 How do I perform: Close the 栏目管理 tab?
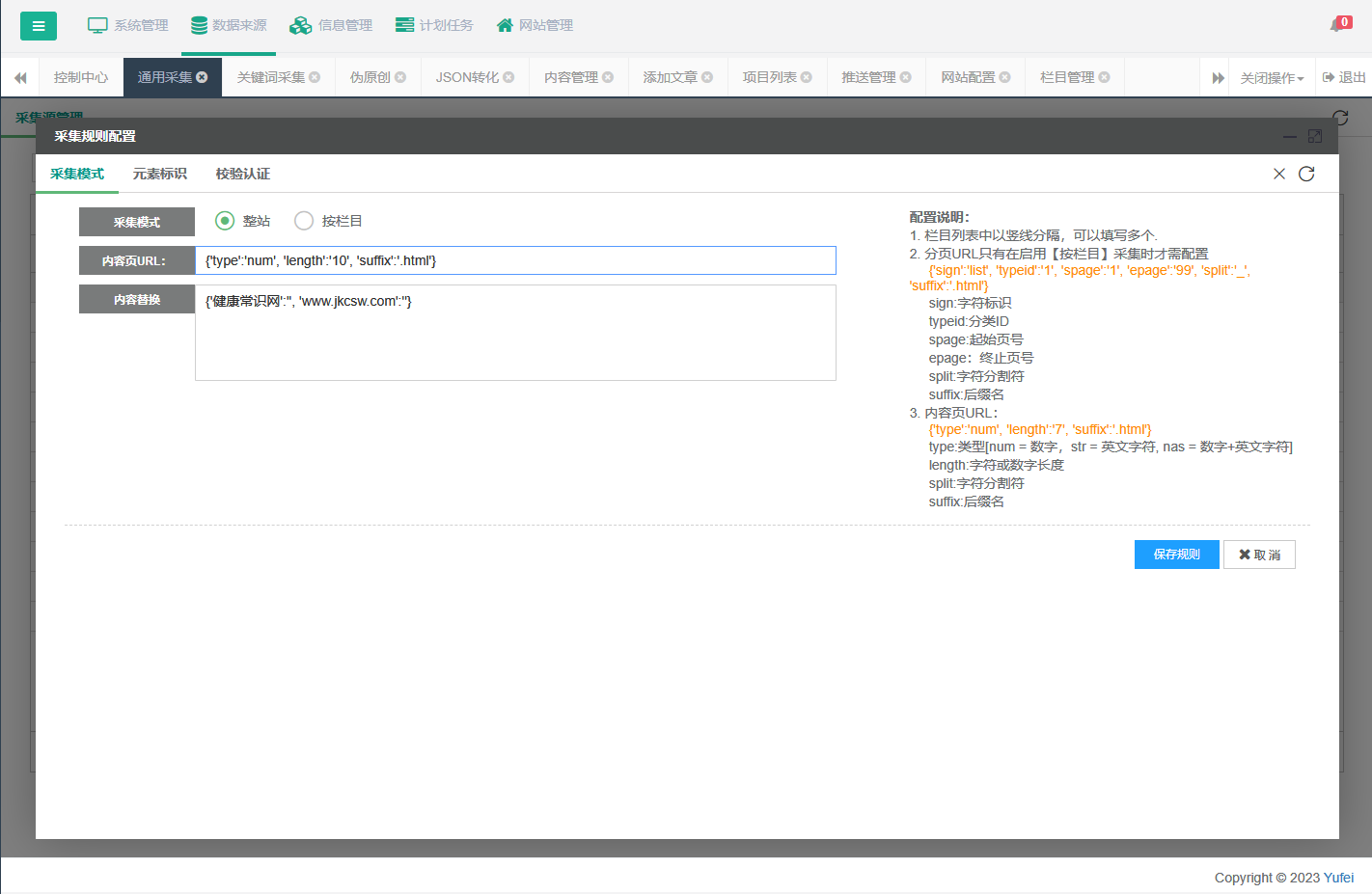1105,77
